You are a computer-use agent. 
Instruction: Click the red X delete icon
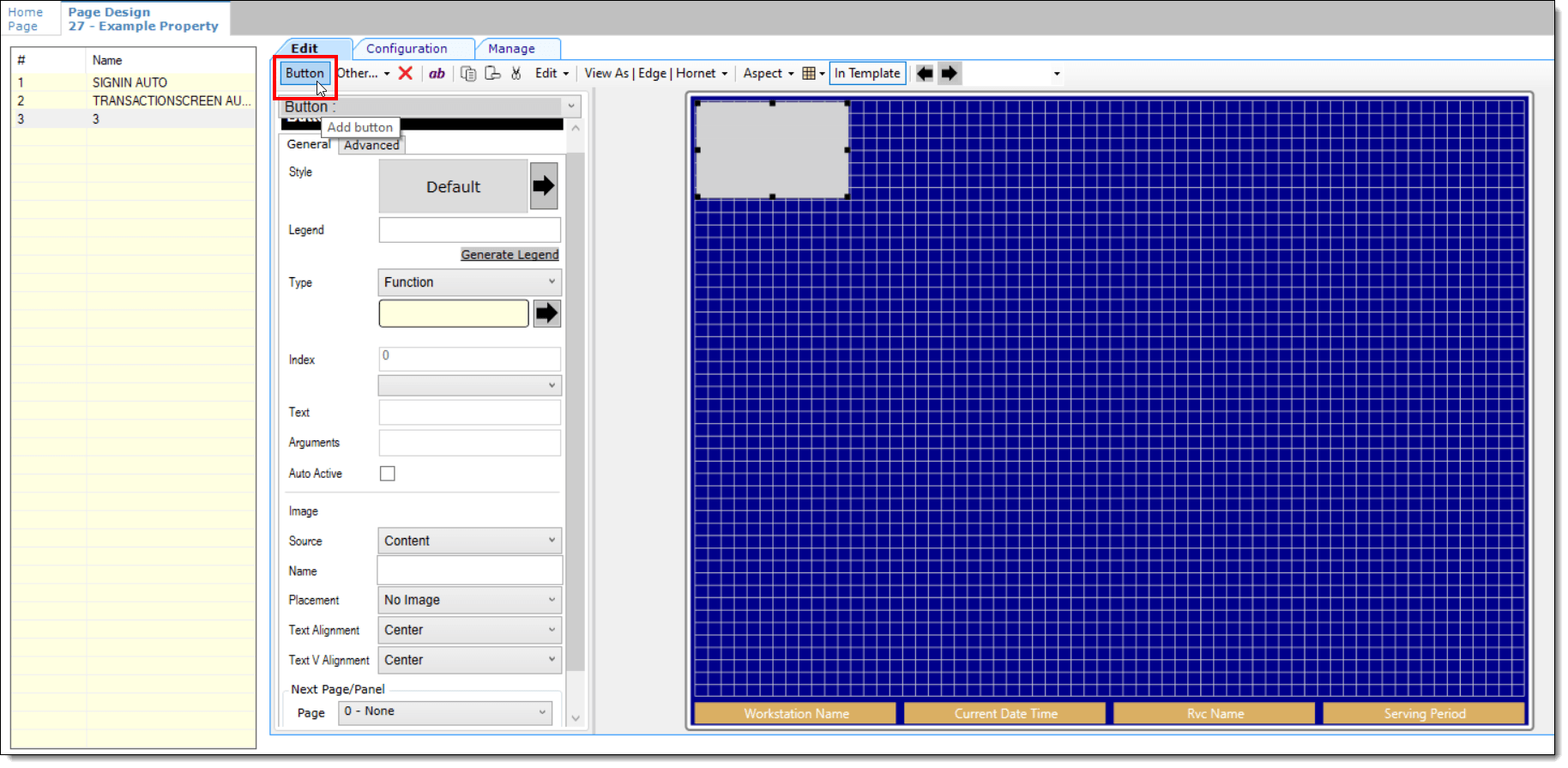click(406, 74)
